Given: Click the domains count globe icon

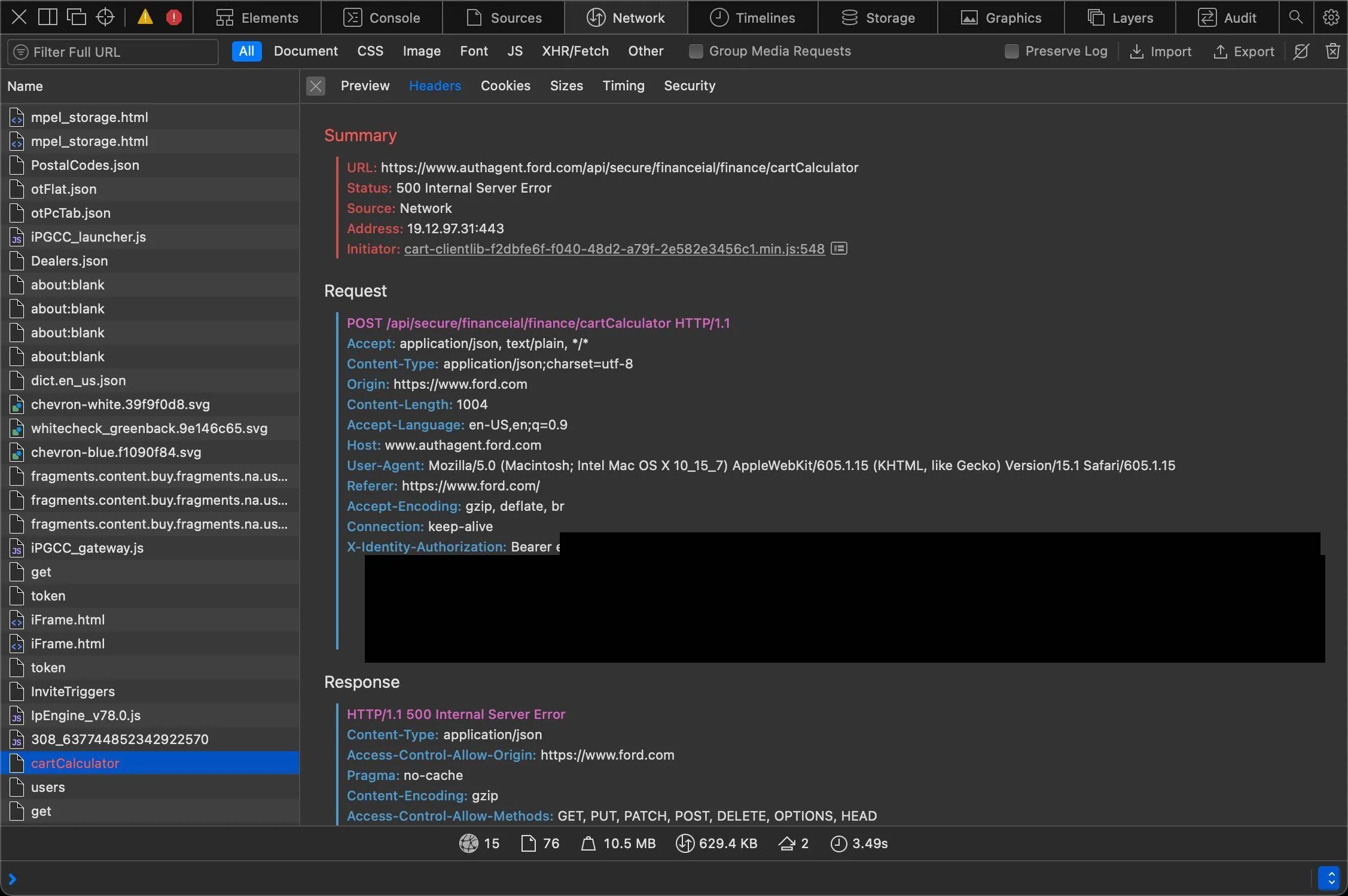Looking at the screenshot, I should [x=469, y=843].
